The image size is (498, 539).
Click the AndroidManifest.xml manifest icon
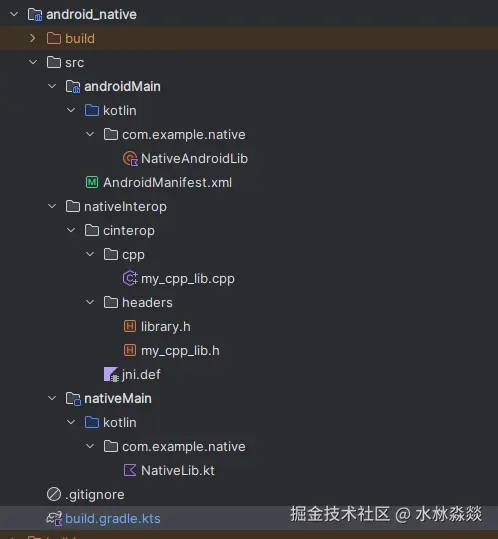tap(92, 182)
